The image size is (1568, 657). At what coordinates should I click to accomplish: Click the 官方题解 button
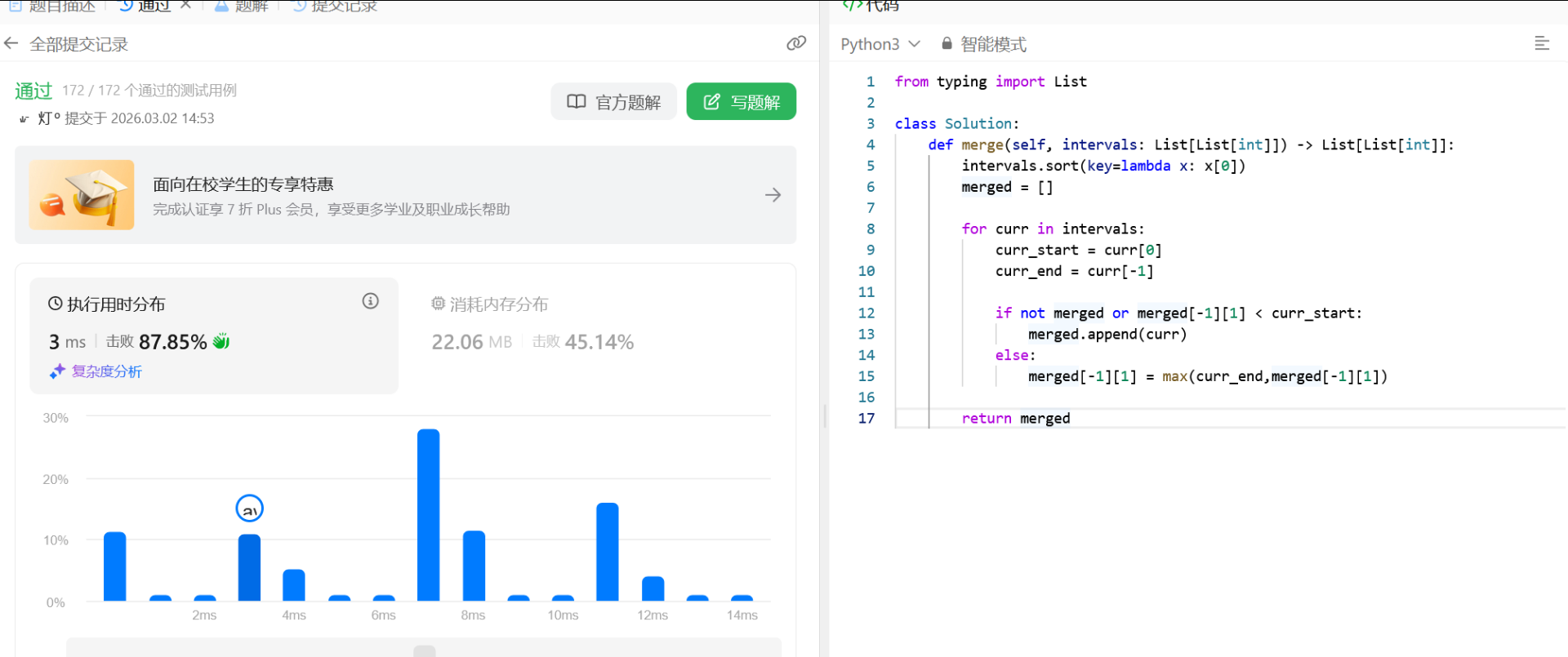click(x=613, y=102)
